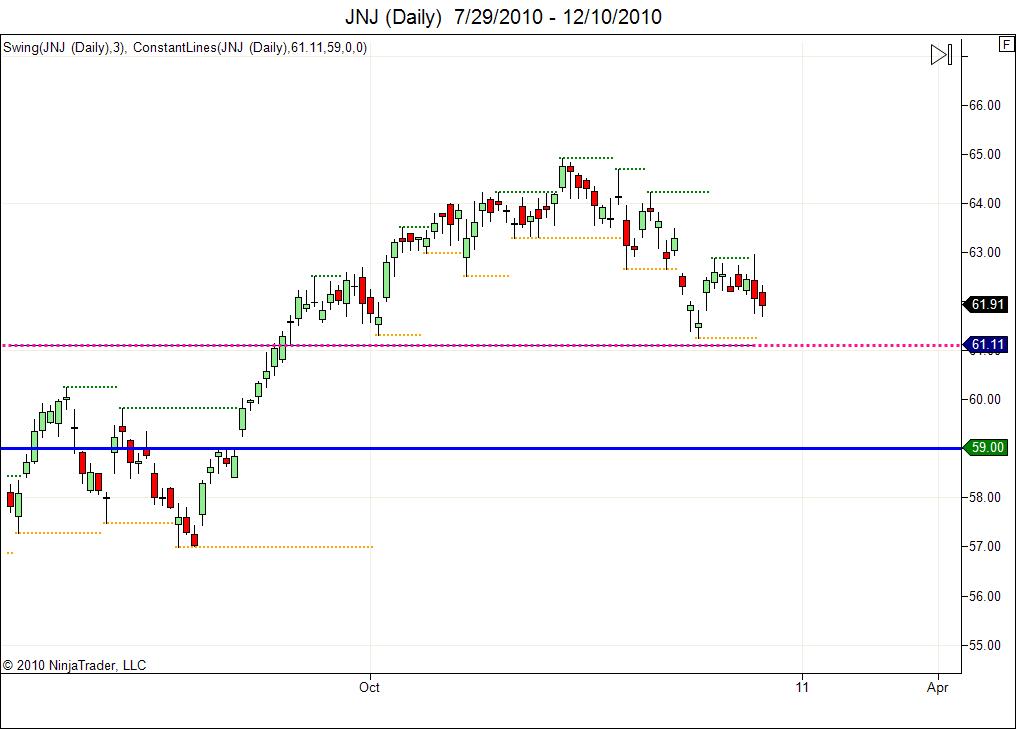
Task: Click the 58.00 price axis label
Action: point(984,498)
